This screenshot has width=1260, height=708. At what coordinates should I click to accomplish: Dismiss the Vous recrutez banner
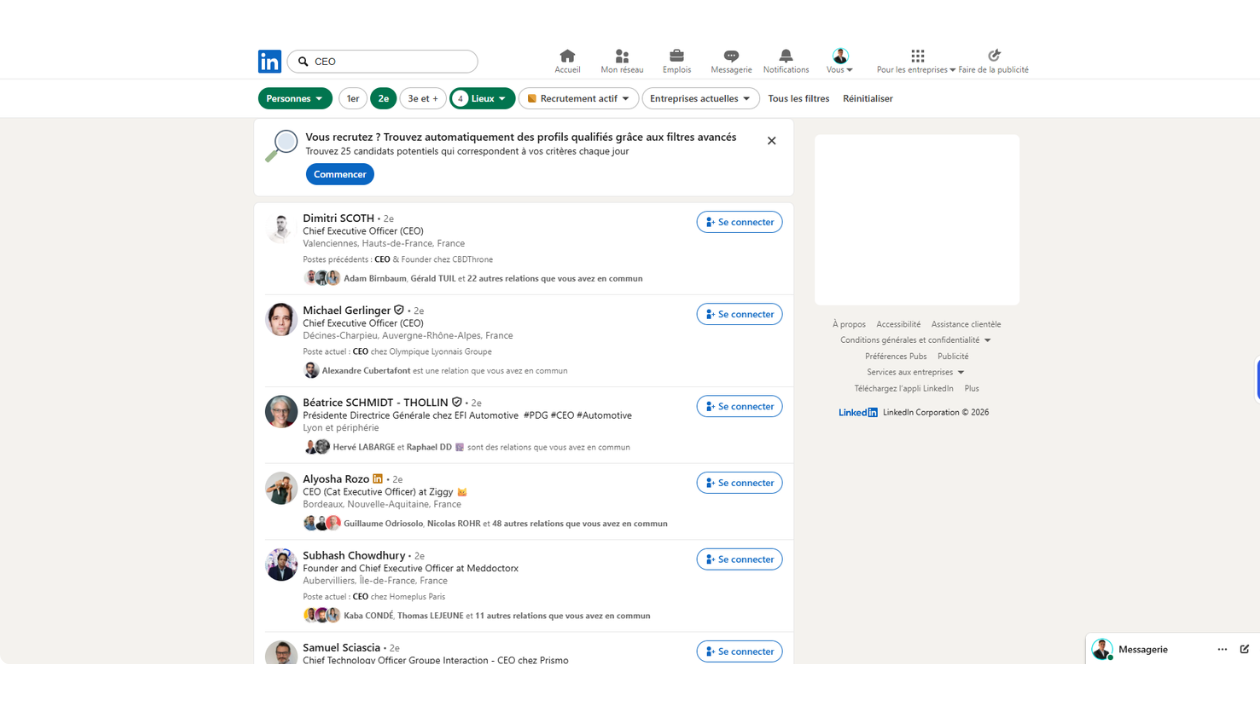(x=771, y=141)
